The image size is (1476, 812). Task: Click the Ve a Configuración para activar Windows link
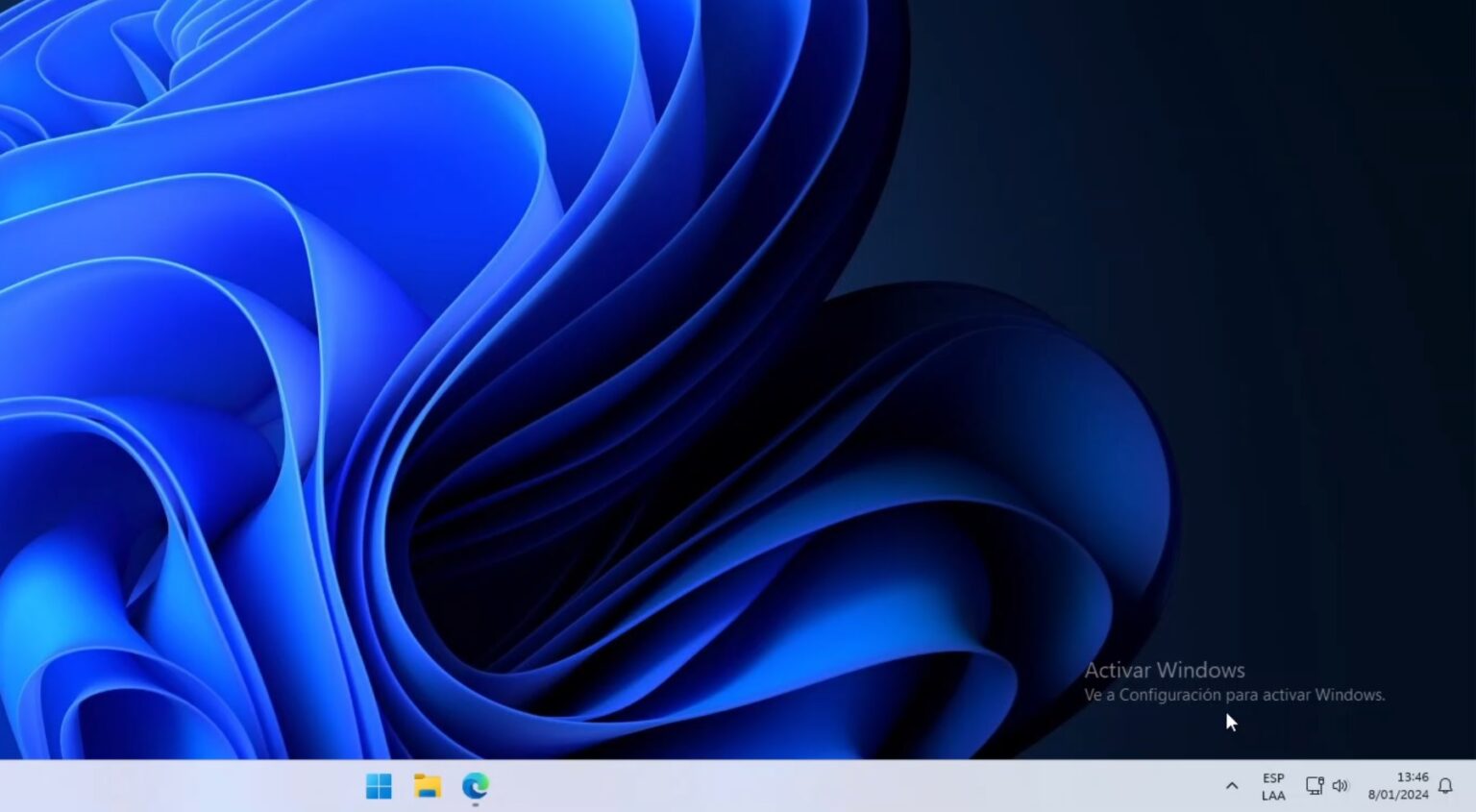(1236, 694)
